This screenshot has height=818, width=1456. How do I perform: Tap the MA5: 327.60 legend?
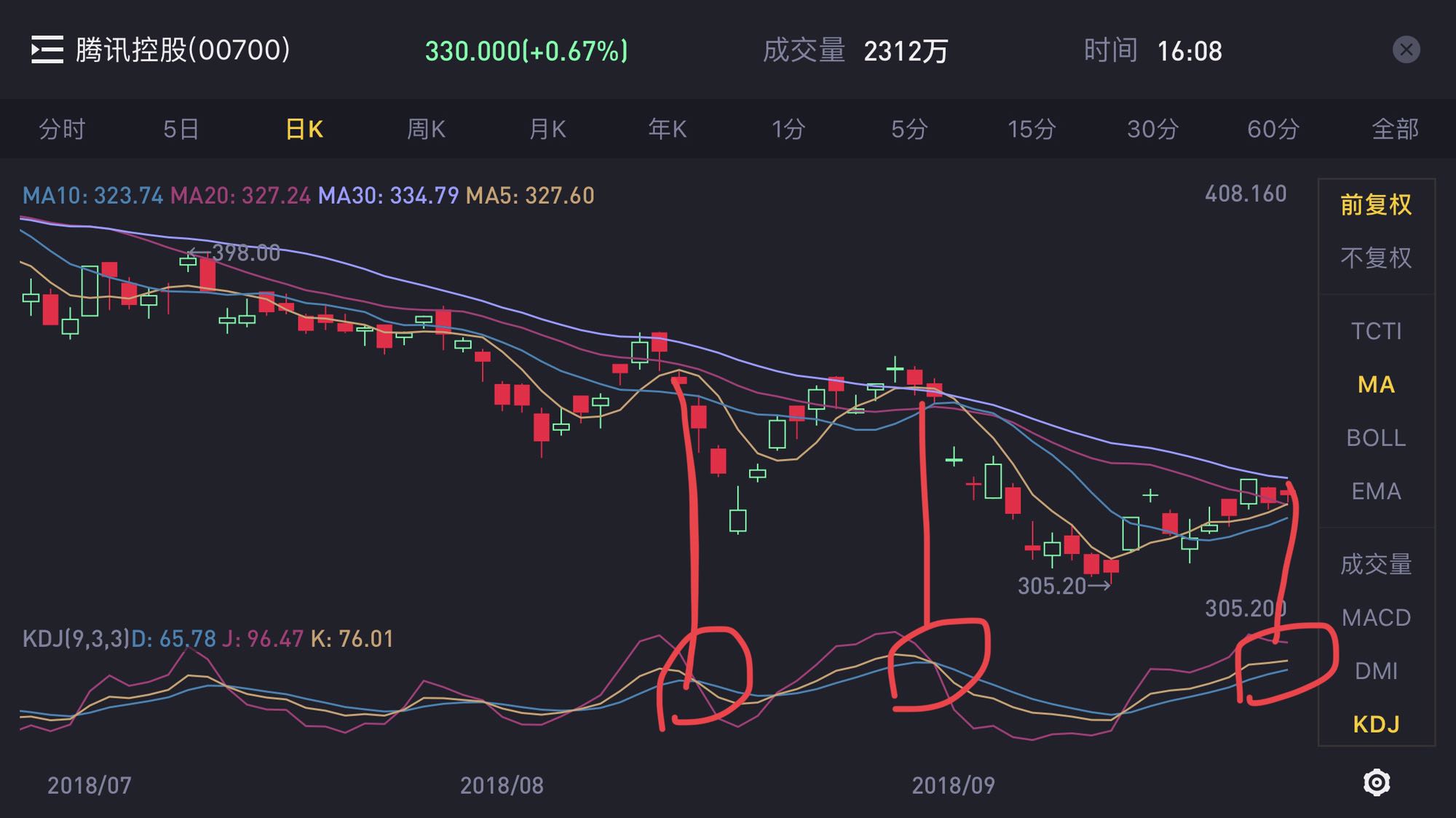[530, 196]
